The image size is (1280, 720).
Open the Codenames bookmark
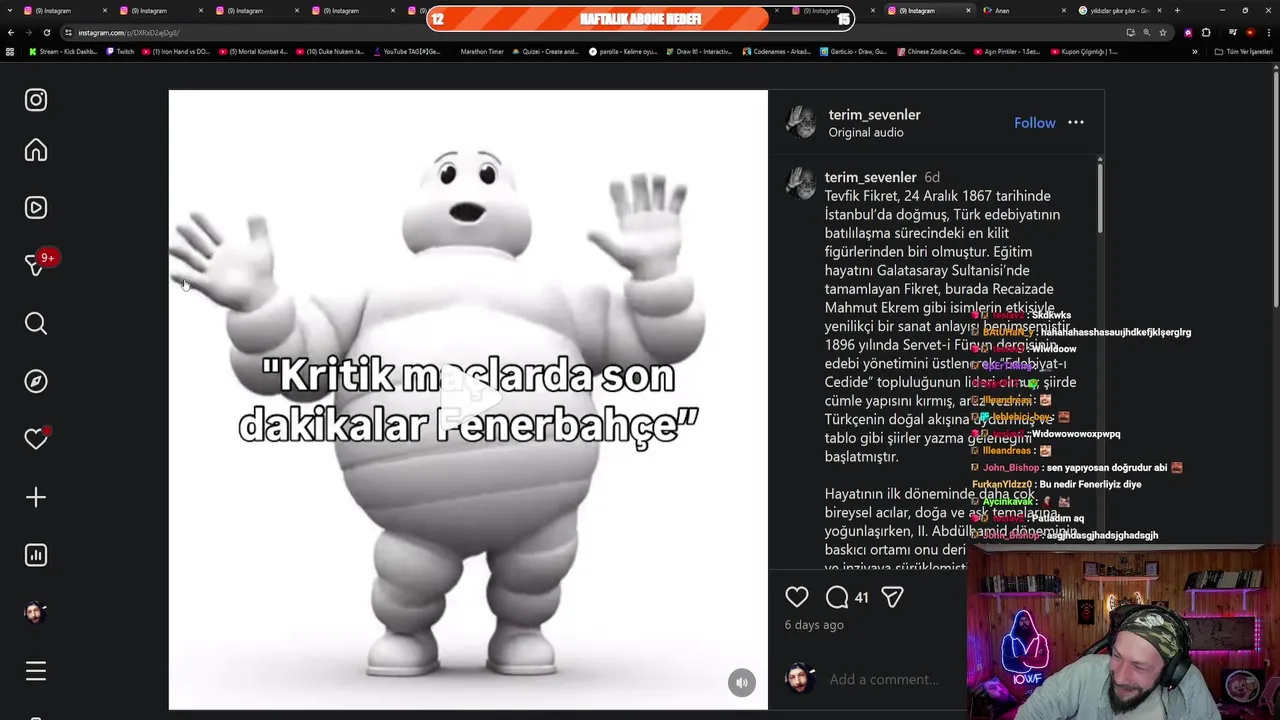click(x=776, y=52)
